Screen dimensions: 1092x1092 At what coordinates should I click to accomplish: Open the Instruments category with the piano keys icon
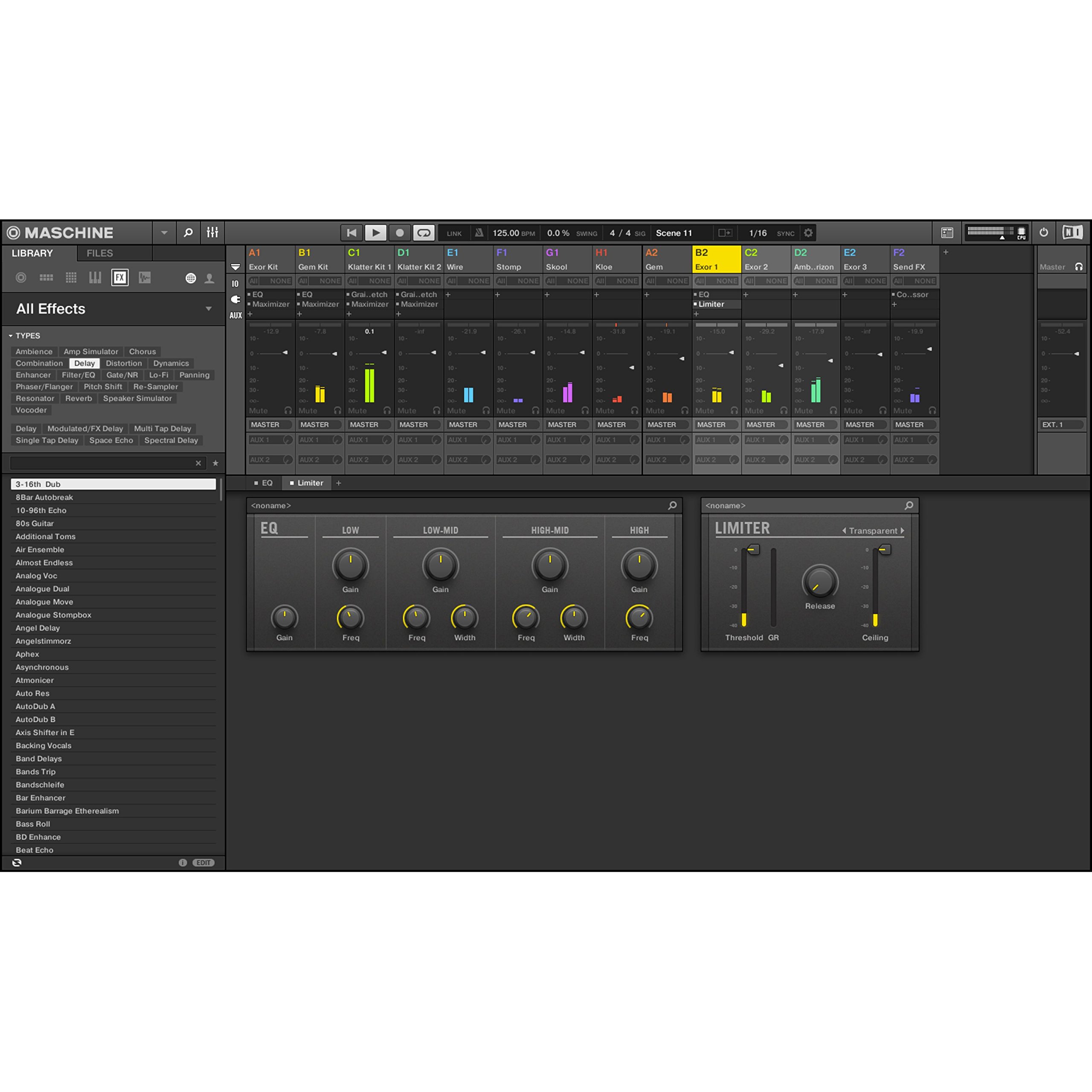[96, 278]
